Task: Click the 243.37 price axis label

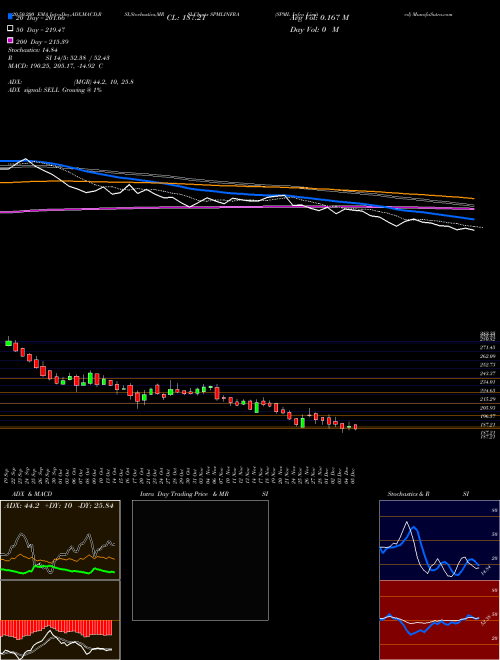Action: coord(489,373)
